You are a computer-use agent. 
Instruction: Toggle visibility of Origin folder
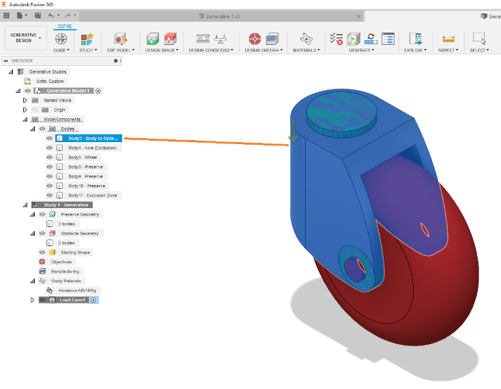[35, 110]
